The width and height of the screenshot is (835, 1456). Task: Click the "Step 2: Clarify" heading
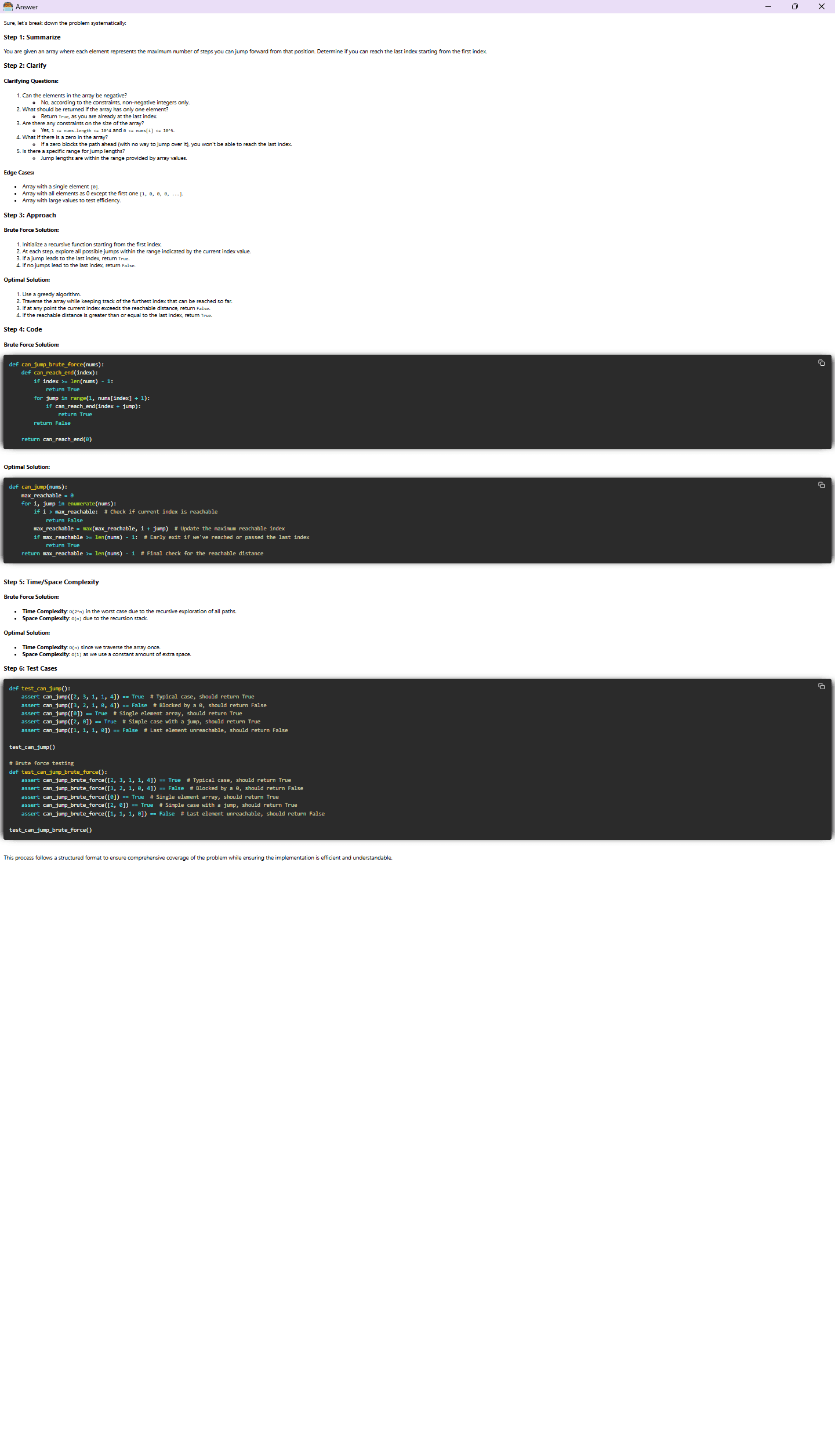[x=25, y=65]
